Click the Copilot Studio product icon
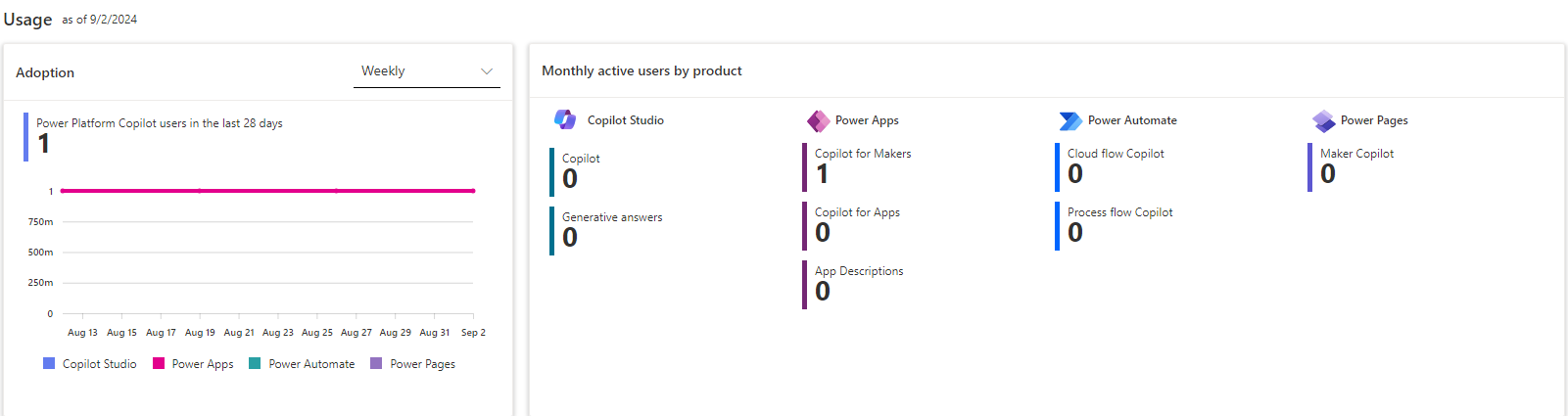1568x416 pixels. (x=565, y=119)
